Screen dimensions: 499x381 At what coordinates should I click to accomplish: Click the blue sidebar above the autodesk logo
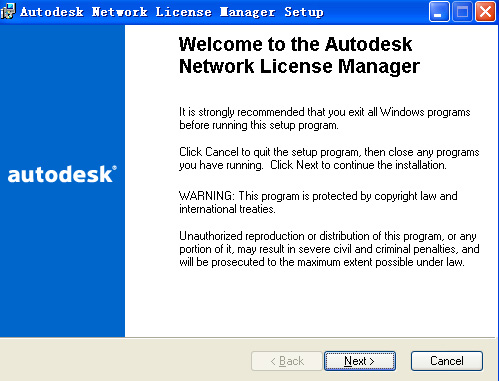point(62,93)
